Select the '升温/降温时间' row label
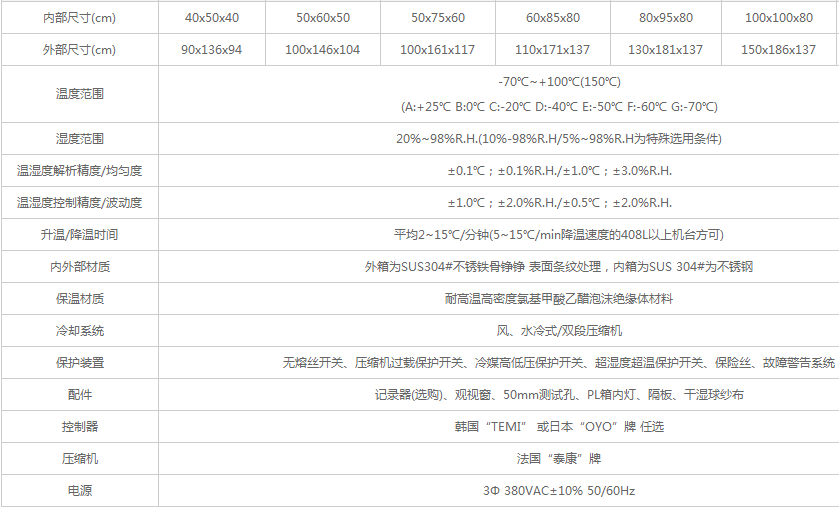This screenshot has height=509, width=839. coord(80,235)
